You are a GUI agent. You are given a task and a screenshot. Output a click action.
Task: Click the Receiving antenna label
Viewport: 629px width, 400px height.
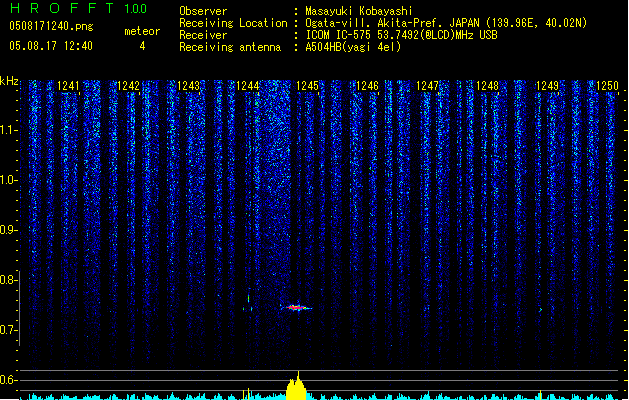click(x=230, y=47)
